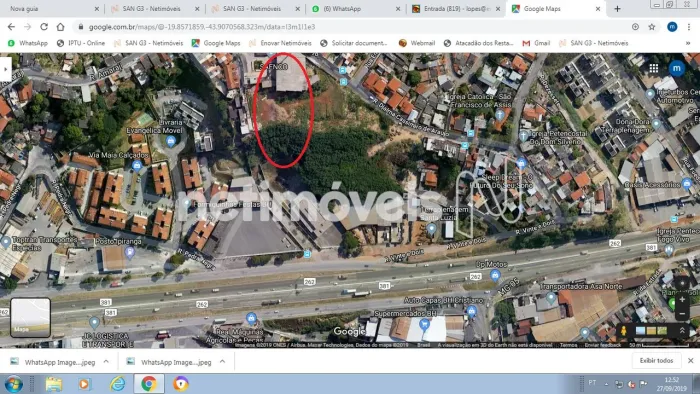Viewport: 700px width, 394px height.
Task: Click the Livraria Evangelica Movel pin
Action: coord(171,142)
